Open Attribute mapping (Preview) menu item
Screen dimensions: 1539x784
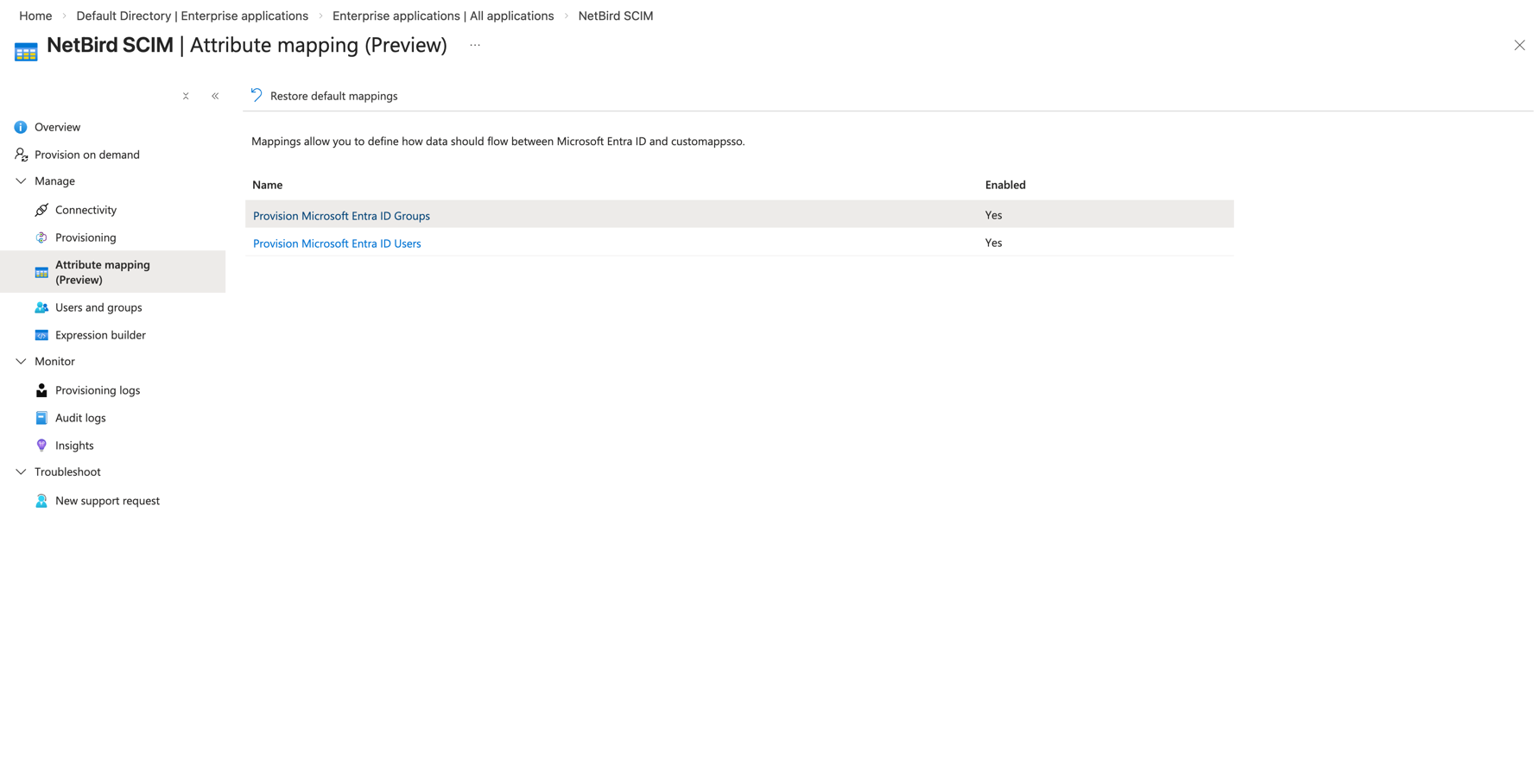102,272
